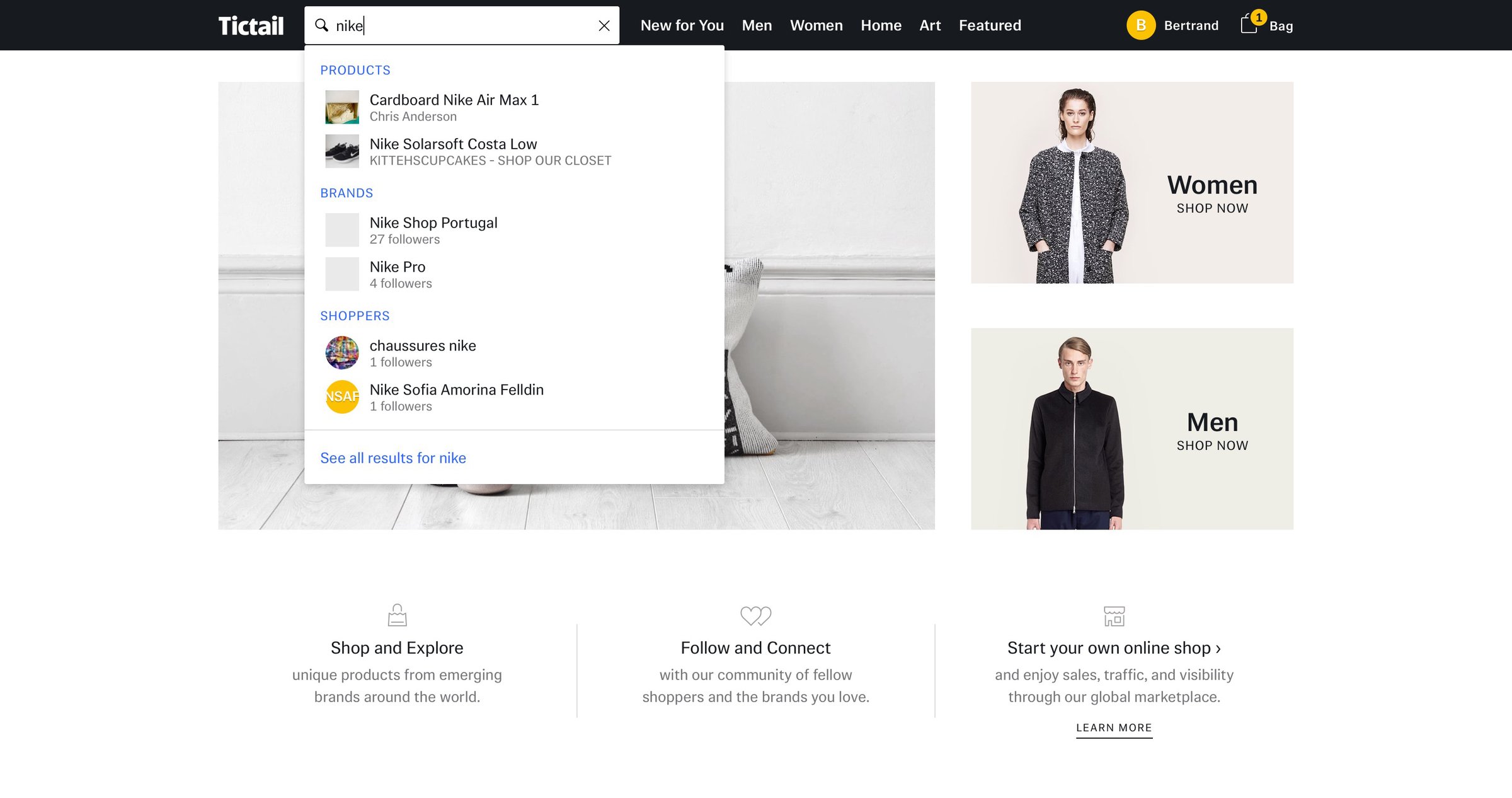Go to the Women navigation item

[x=816, y=26]
